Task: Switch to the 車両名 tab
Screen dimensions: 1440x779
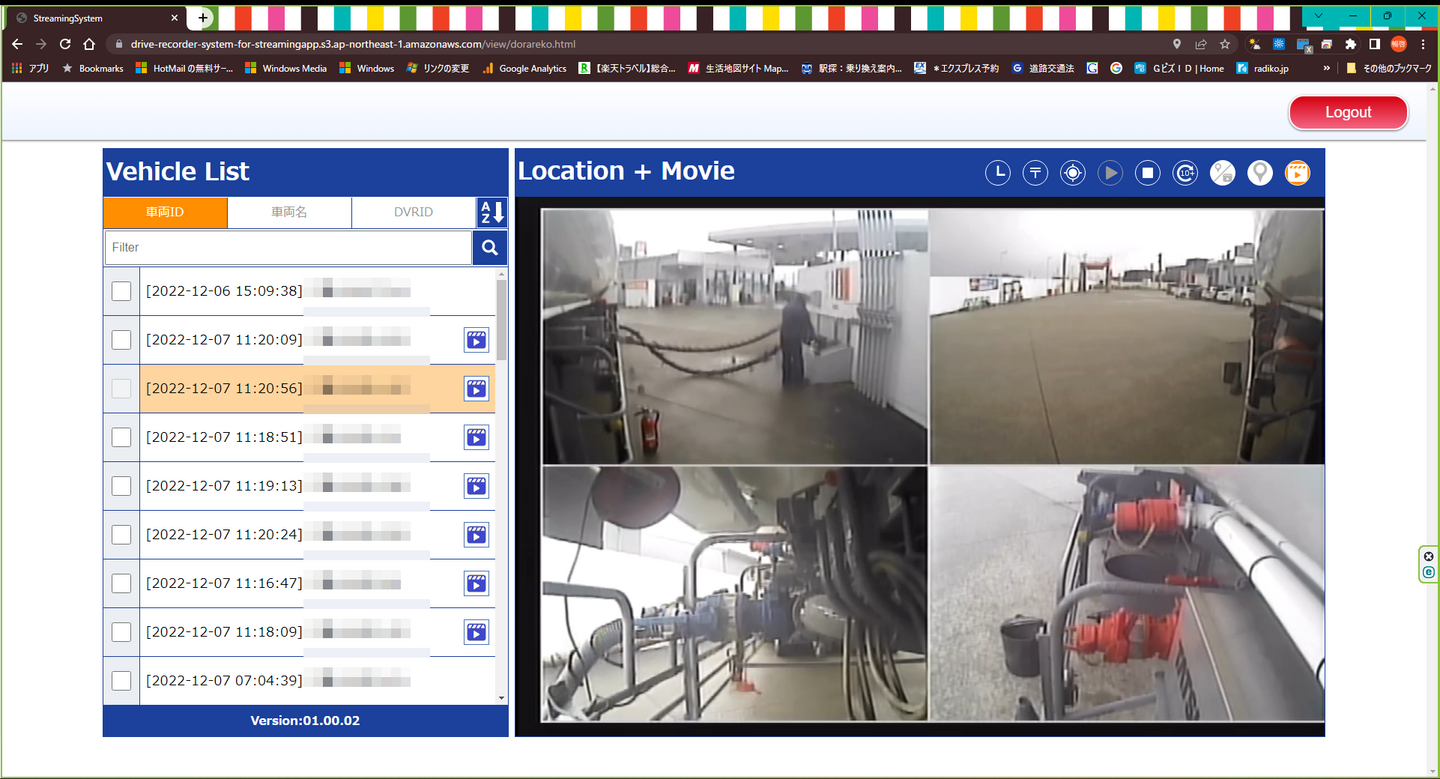Action: tap(289, 212)
